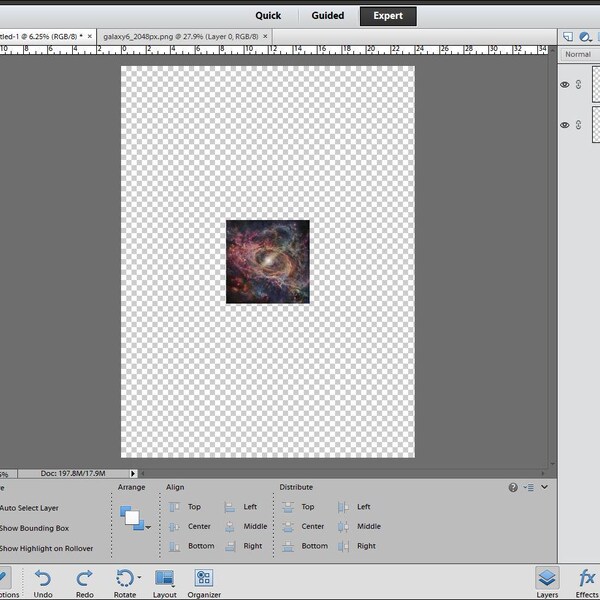Switch to the Quick mode tab
Image resolution: width=600 pixels, height=600 pixels.
(x=268, y=16)
